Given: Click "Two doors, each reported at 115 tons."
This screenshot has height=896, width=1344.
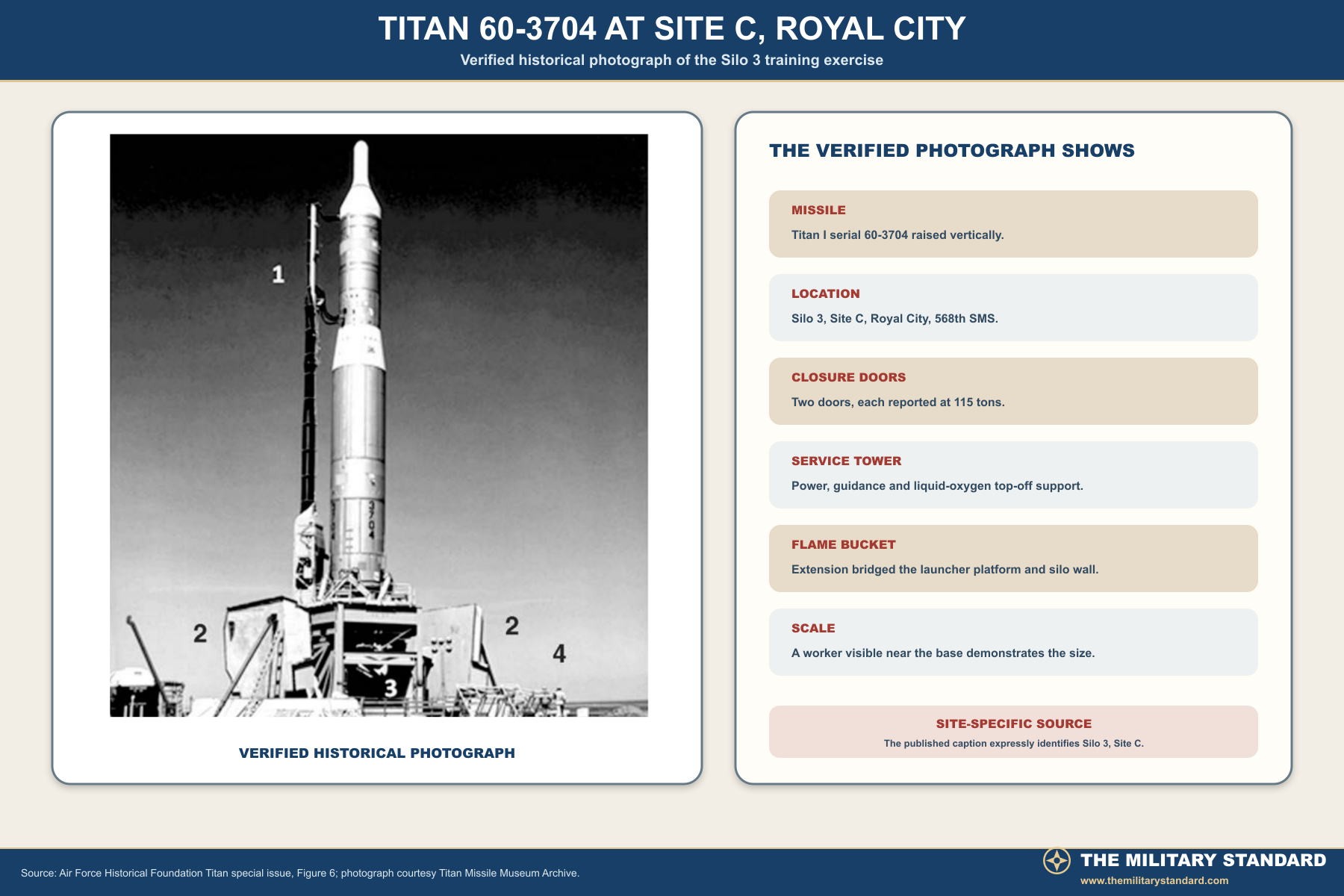Looking at the screenshot, I should [898, 402].
